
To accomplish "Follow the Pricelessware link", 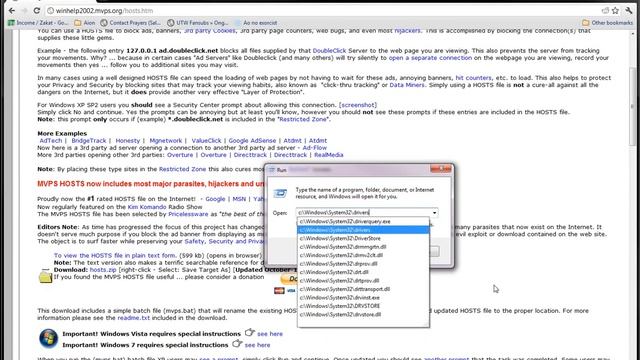I will point(188,214).
